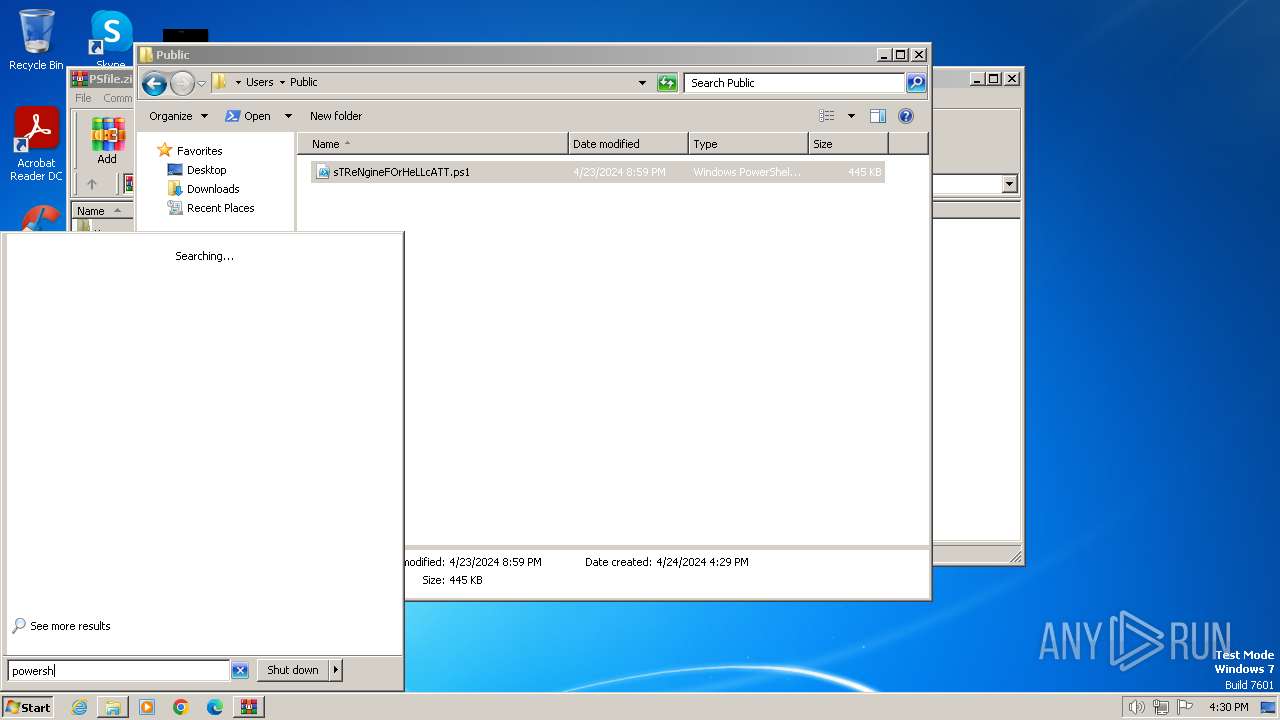Click the Explorer Forward navigation arrow
1280x720 pixels.
point(182,83)
